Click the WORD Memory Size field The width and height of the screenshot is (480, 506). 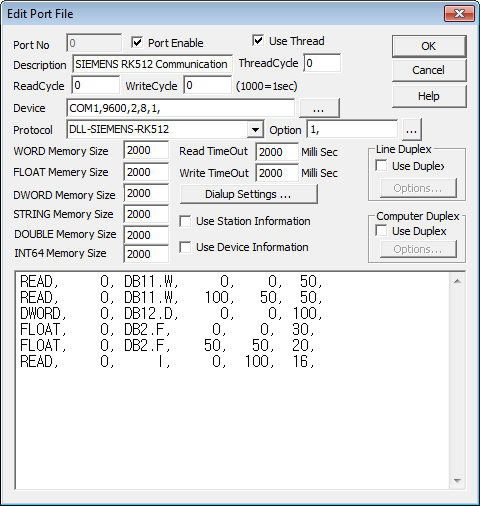coord(146,150)
